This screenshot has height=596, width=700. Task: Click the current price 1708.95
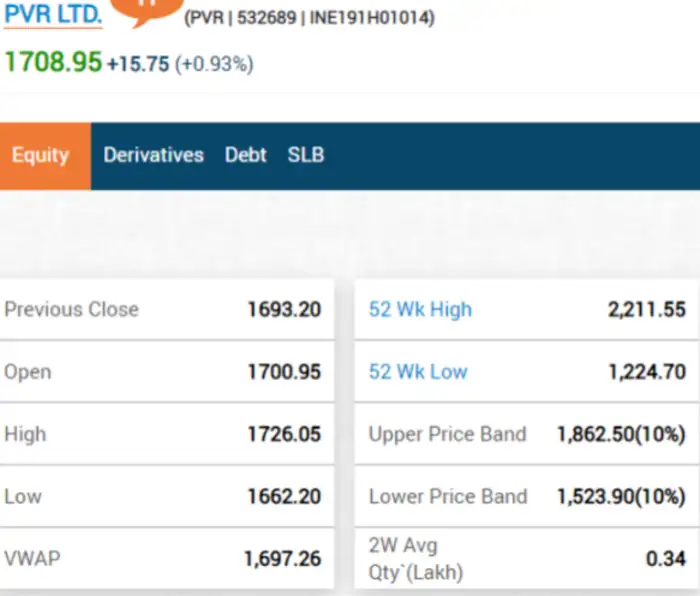pos(53,62)
